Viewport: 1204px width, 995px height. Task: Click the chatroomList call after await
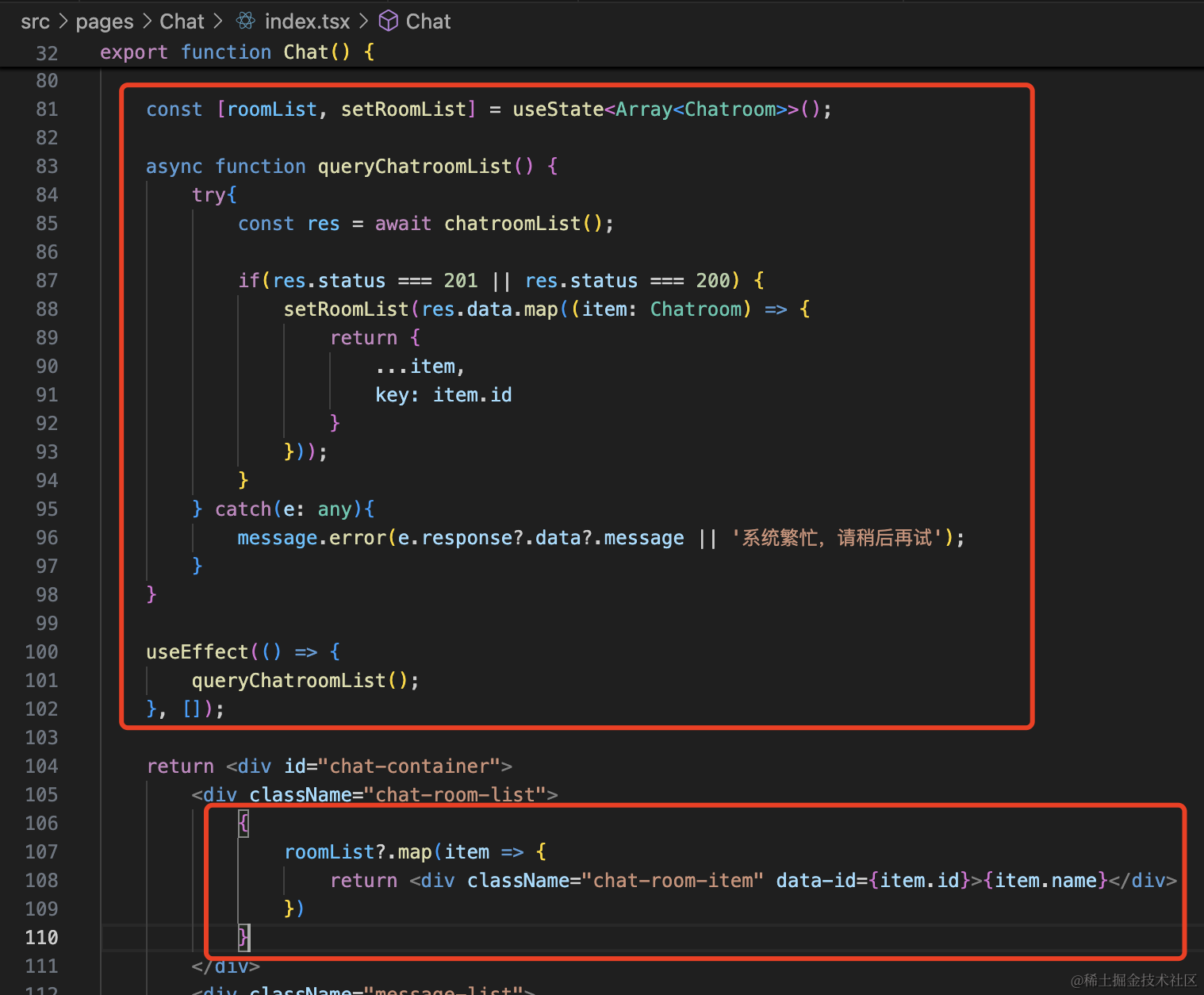tap(512, 224)
